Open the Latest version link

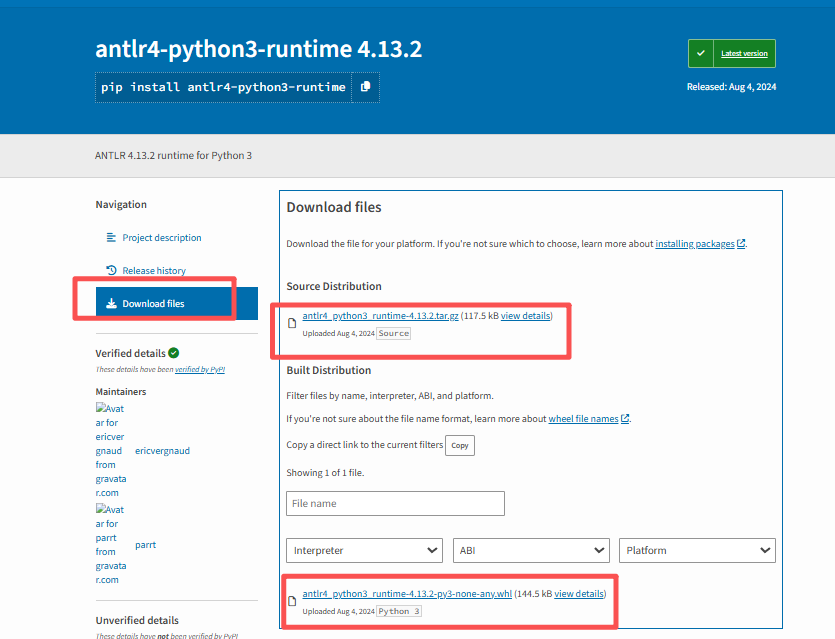pyautogui.click(x=744, y=53)
